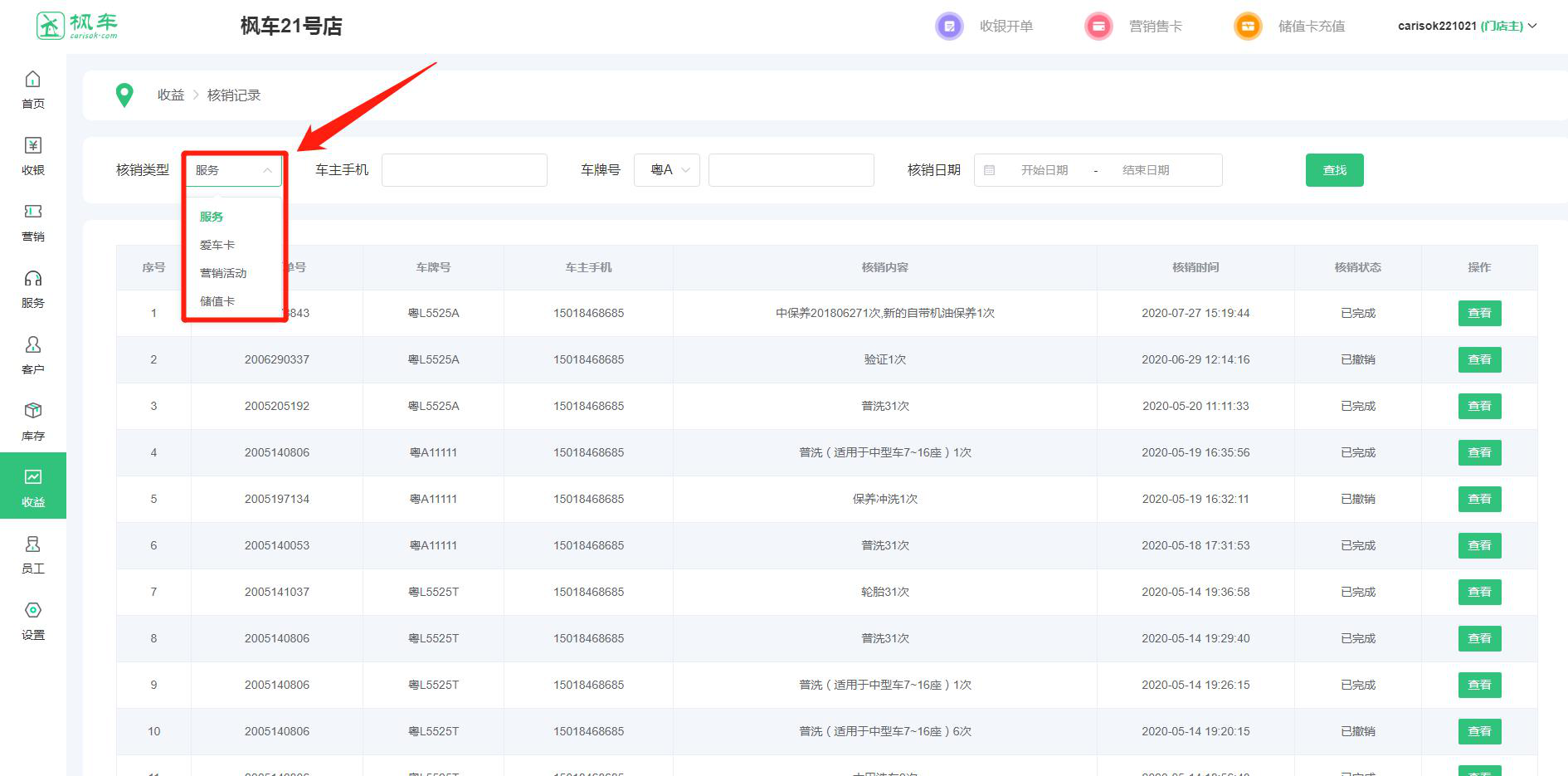Choose 储值卡 option in dropdown list

pyautogui.click(x=217, y=301)
